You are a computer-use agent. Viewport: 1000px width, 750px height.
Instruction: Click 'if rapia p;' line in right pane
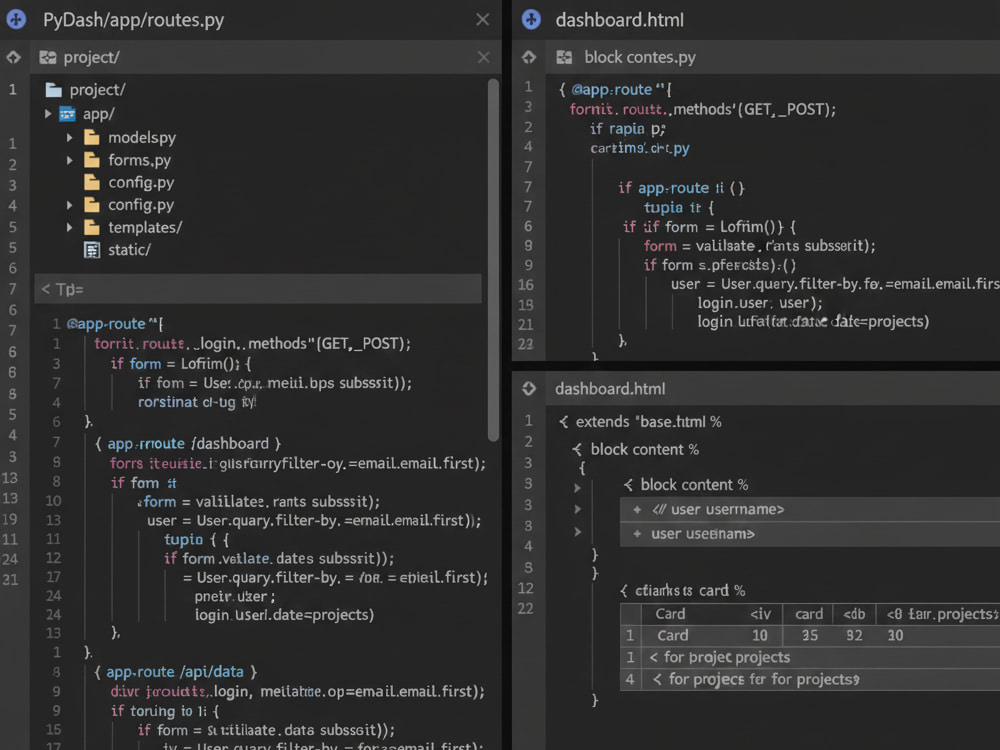tap(628, 128)
